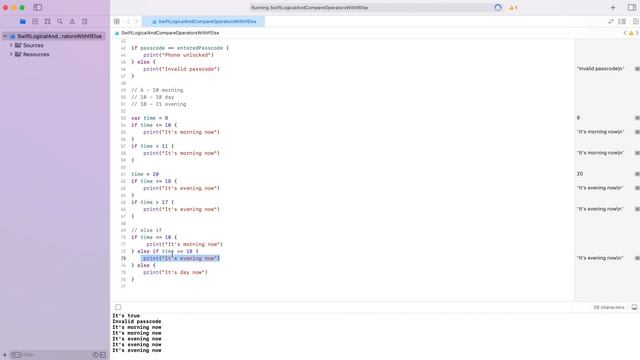
Task: Toggle the console pane visibility icon
Action: pyautogui.click(x=634, y=307)
